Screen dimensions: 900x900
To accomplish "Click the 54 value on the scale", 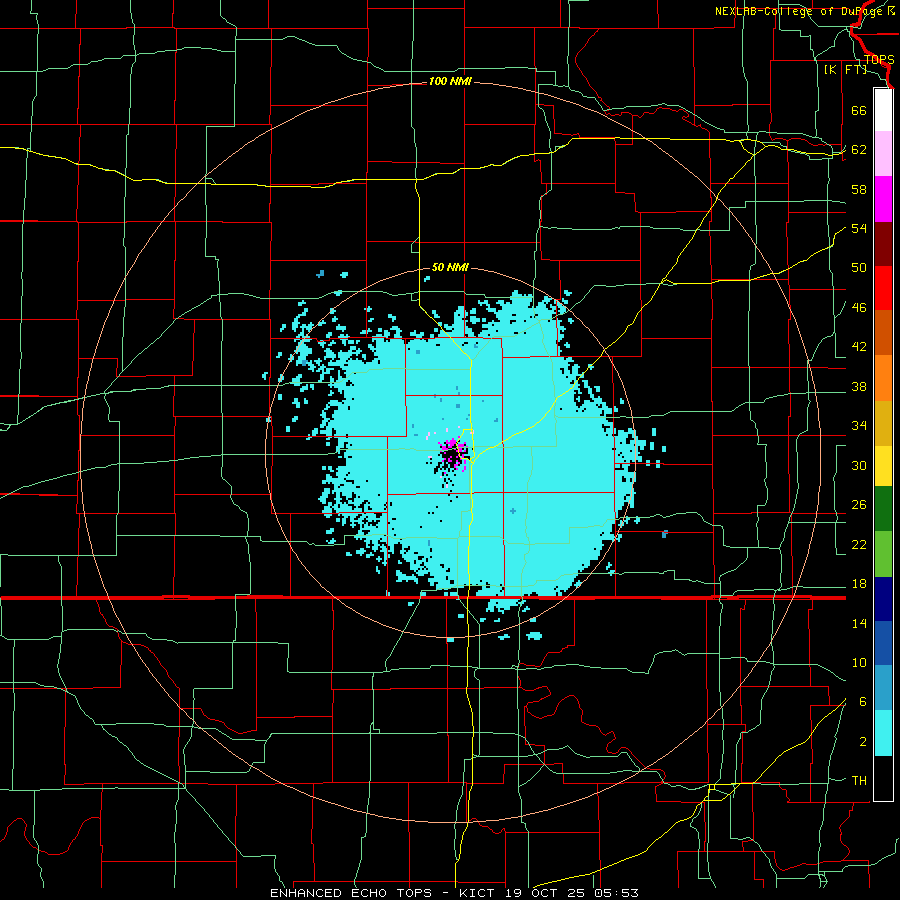I will [859, 228].
